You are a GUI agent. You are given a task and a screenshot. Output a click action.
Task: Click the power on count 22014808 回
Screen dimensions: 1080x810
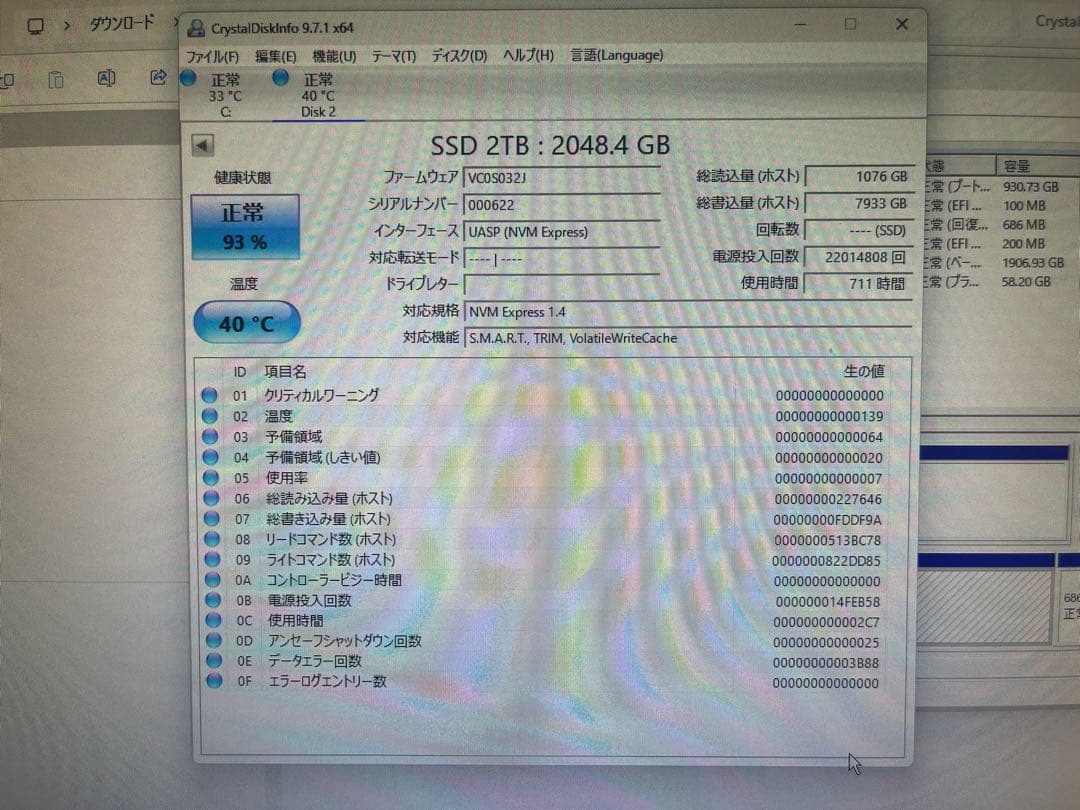pyautogui.click(x=859, y=257)
